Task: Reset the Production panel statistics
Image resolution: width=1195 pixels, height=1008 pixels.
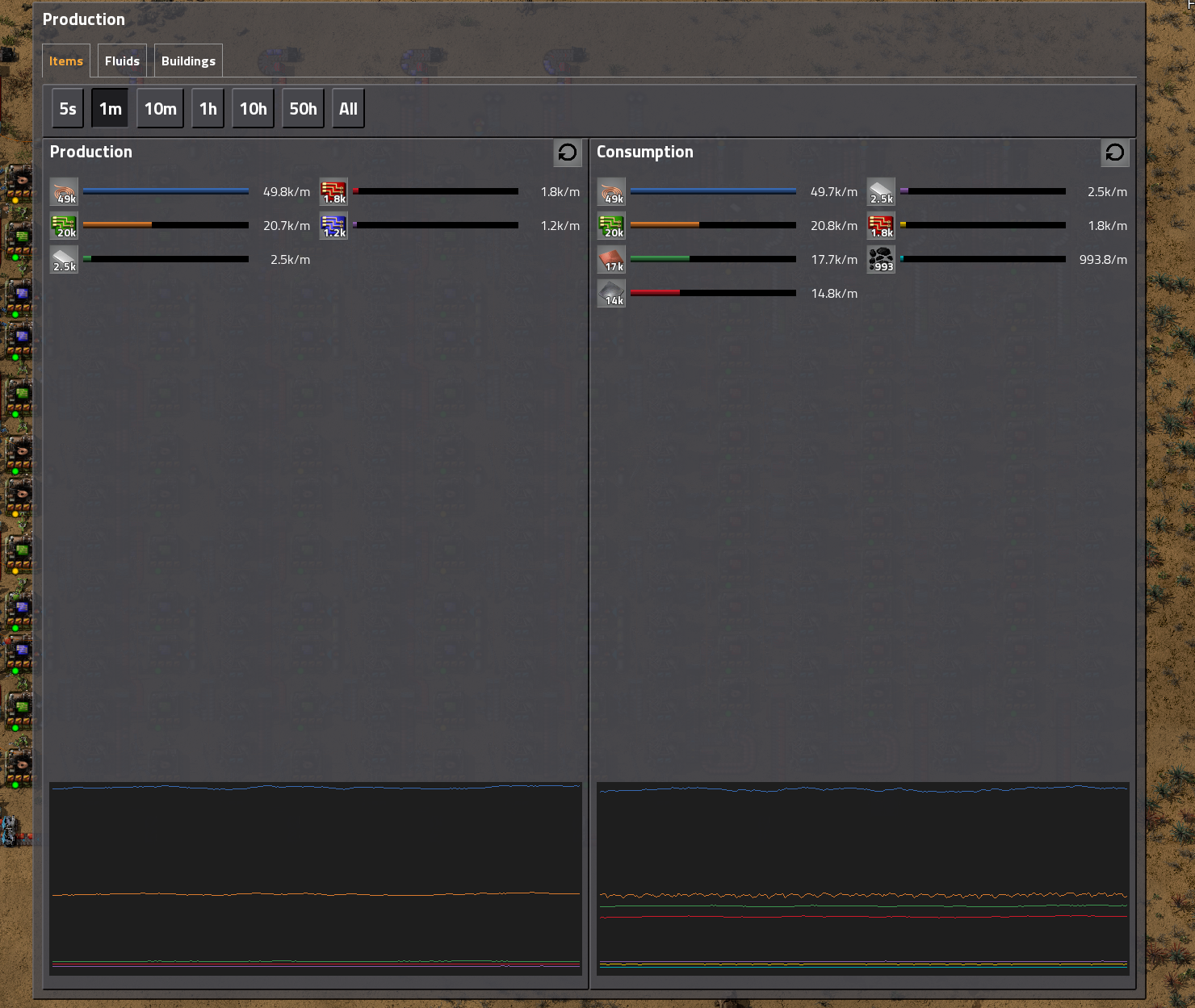Action: (x=568, y=153)
